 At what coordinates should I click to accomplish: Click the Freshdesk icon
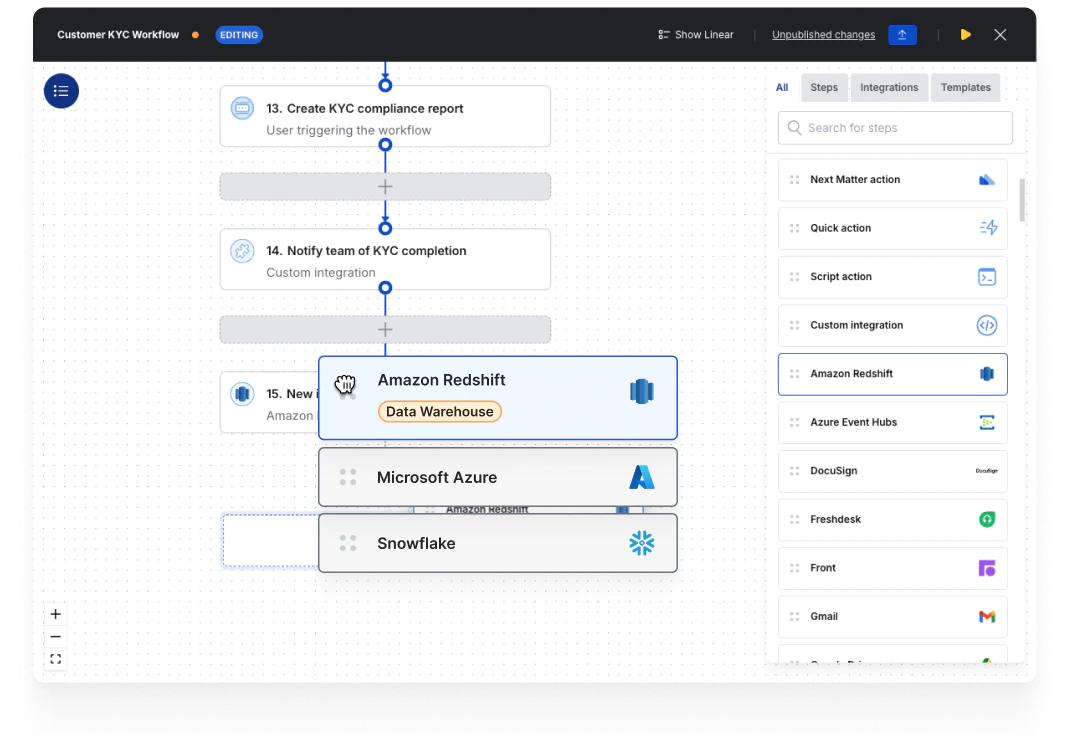pyautogui.click(x=987, y=519)
